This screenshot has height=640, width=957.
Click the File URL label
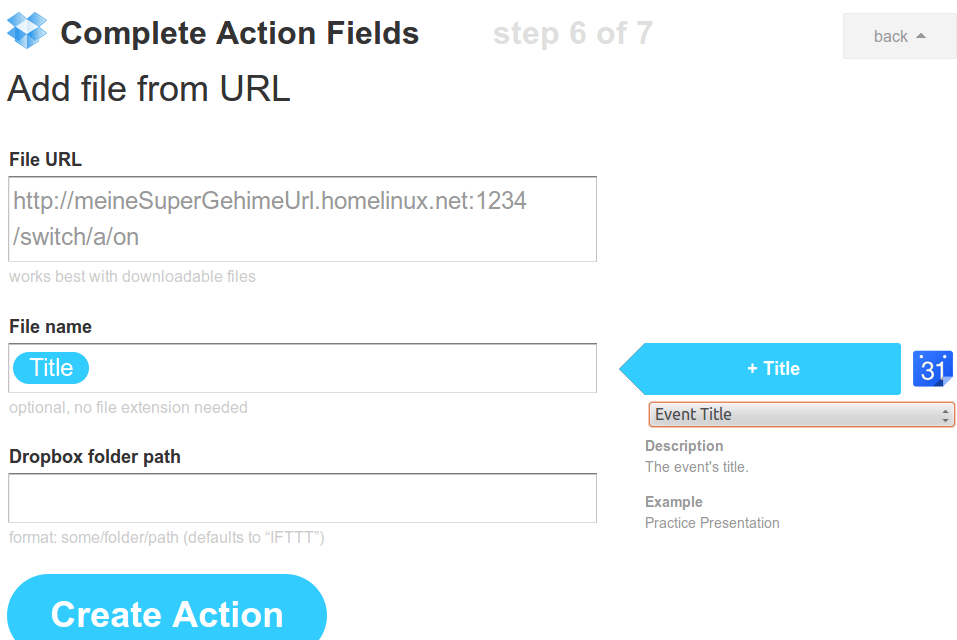point(45,159)
